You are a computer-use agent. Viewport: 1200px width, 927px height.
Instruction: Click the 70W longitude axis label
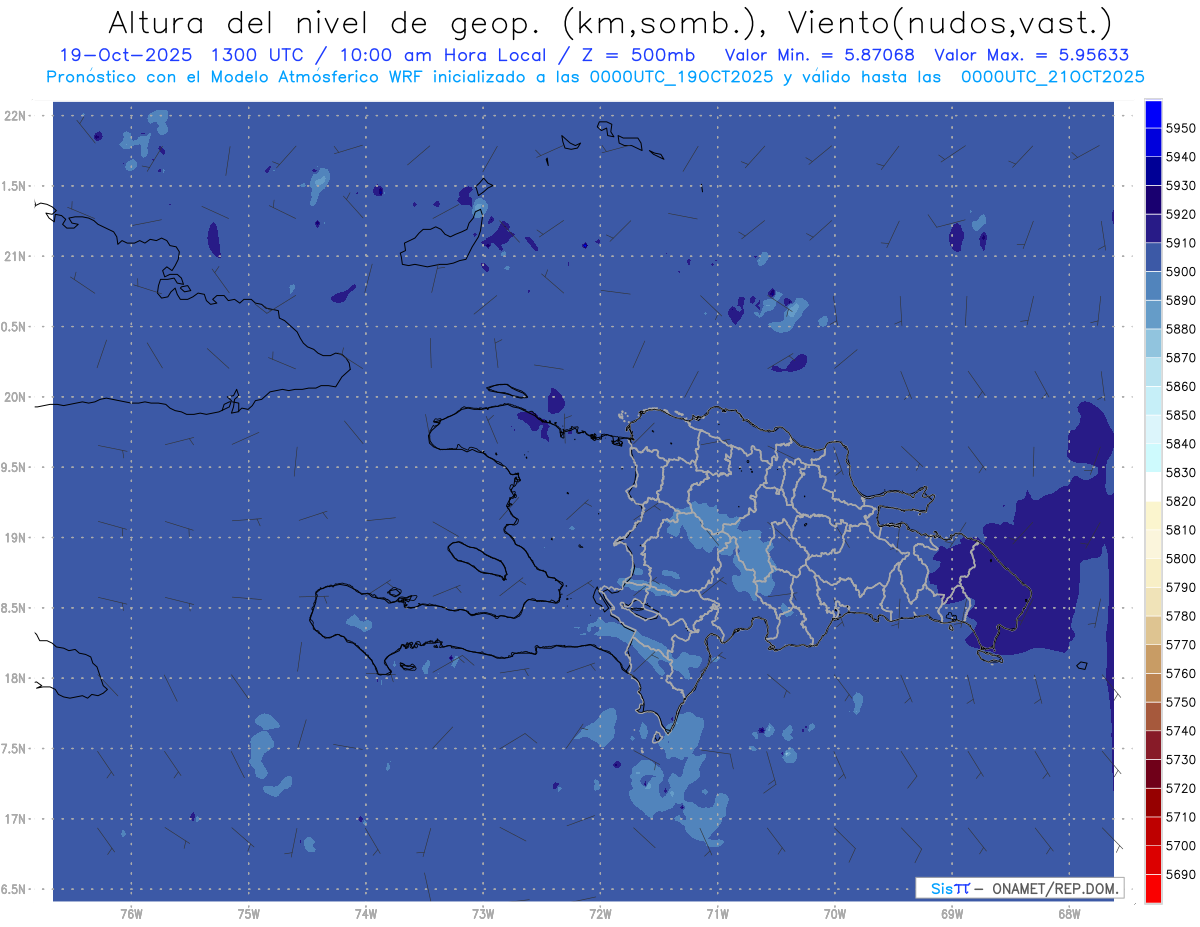(835, 914)
